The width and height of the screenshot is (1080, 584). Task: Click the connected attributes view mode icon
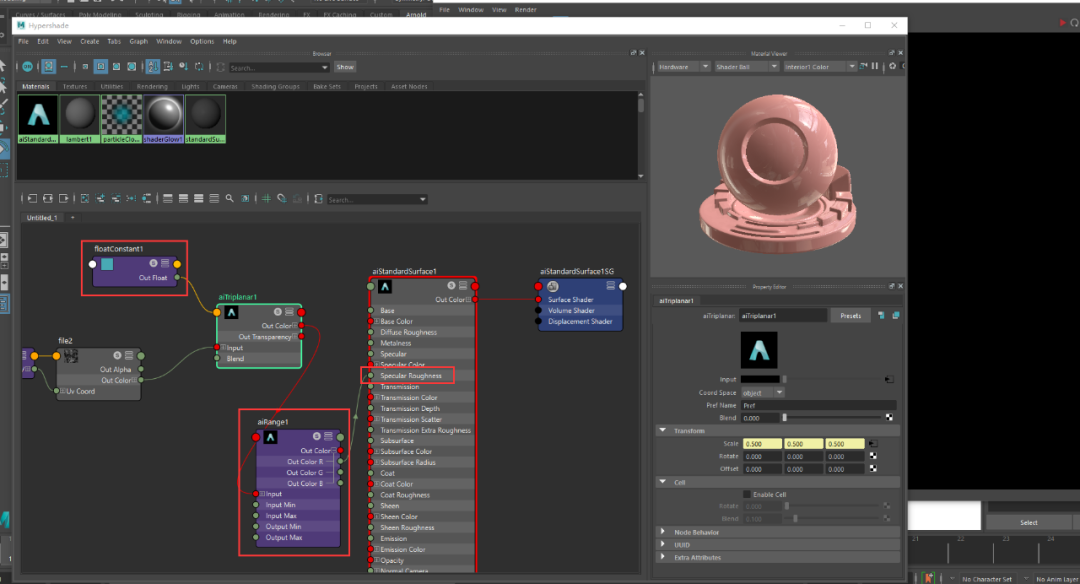183,198
